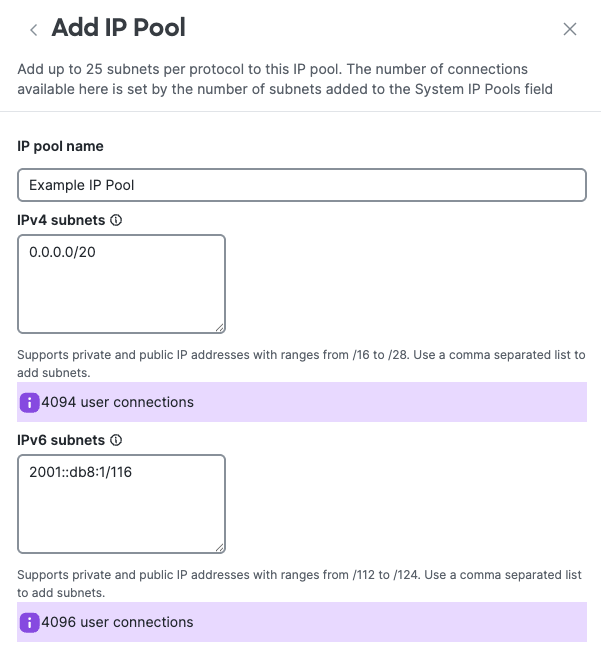Click the info icon beside IPv4 subnets

(x=116, y=220)
